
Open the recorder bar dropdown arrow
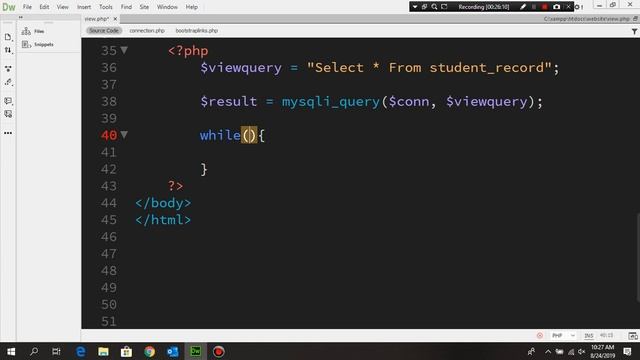[415, 7]
